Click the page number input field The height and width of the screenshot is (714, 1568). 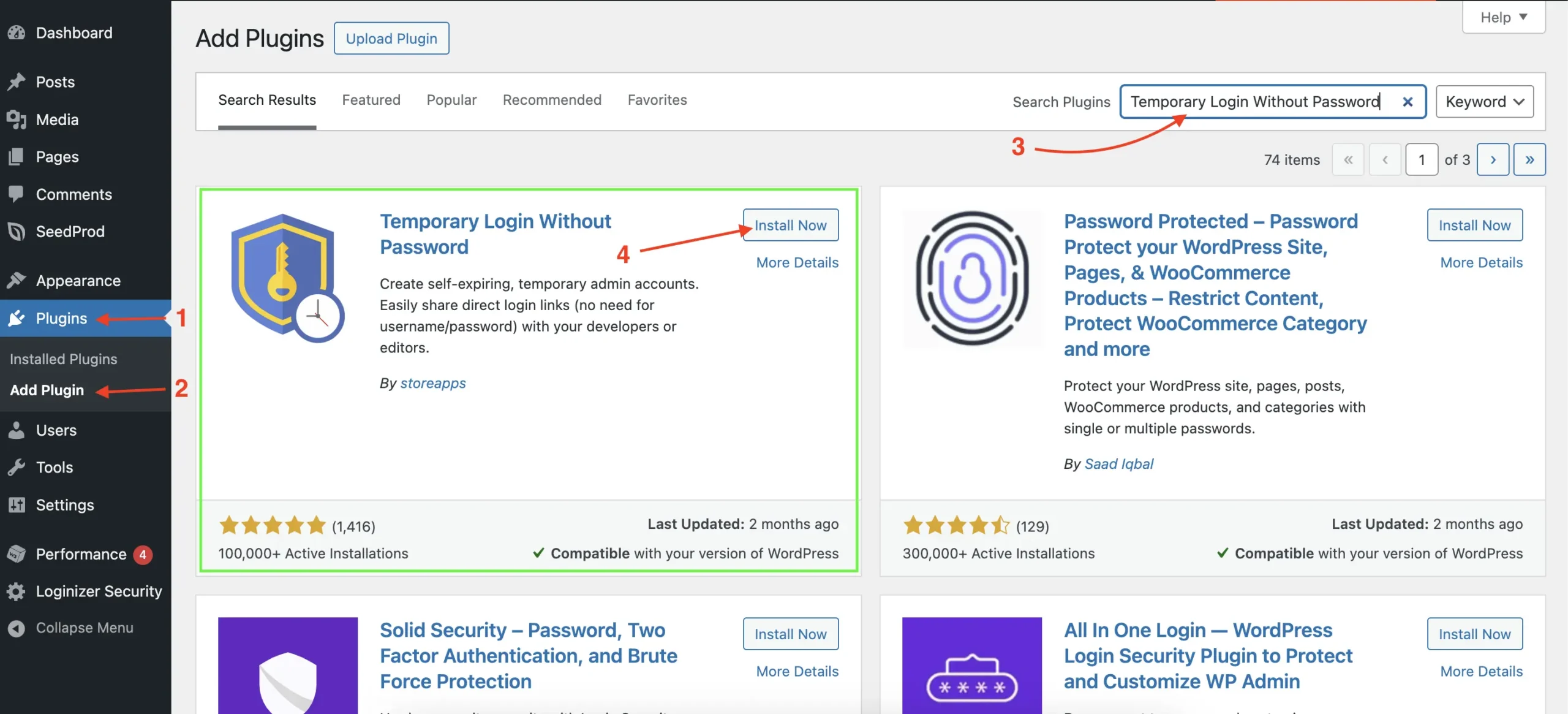[1422, 159]
